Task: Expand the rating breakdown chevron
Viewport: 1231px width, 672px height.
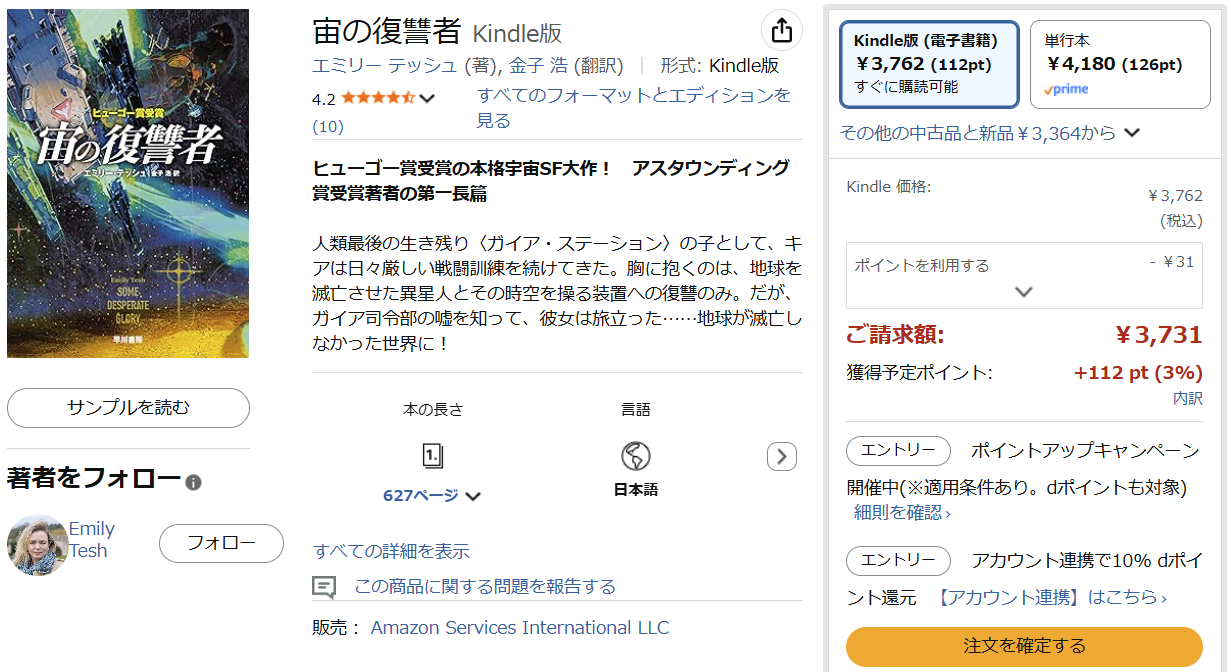Action: click(427, 98)
